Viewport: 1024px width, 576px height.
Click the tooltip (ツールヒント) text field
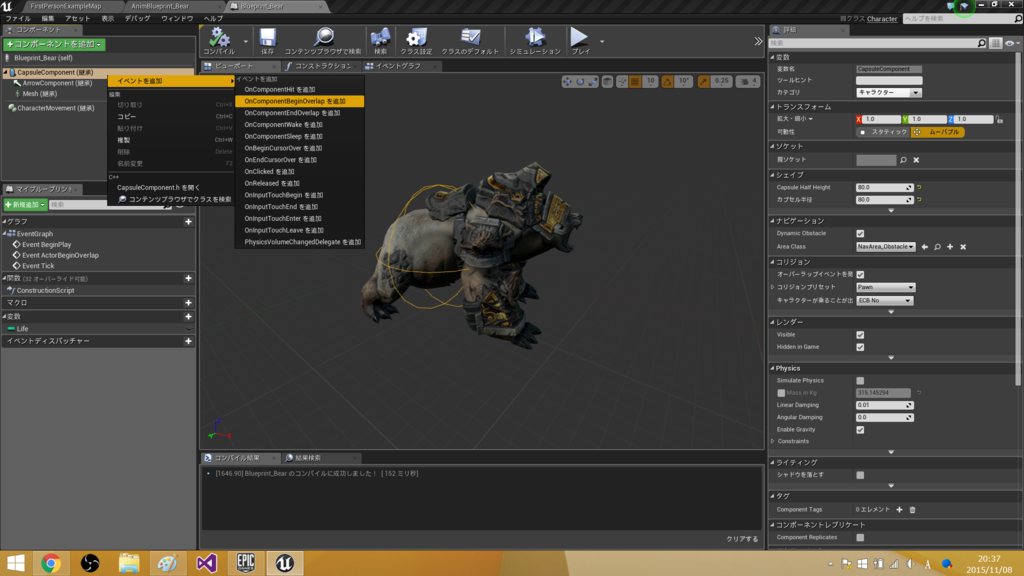[x=889, y=80]
